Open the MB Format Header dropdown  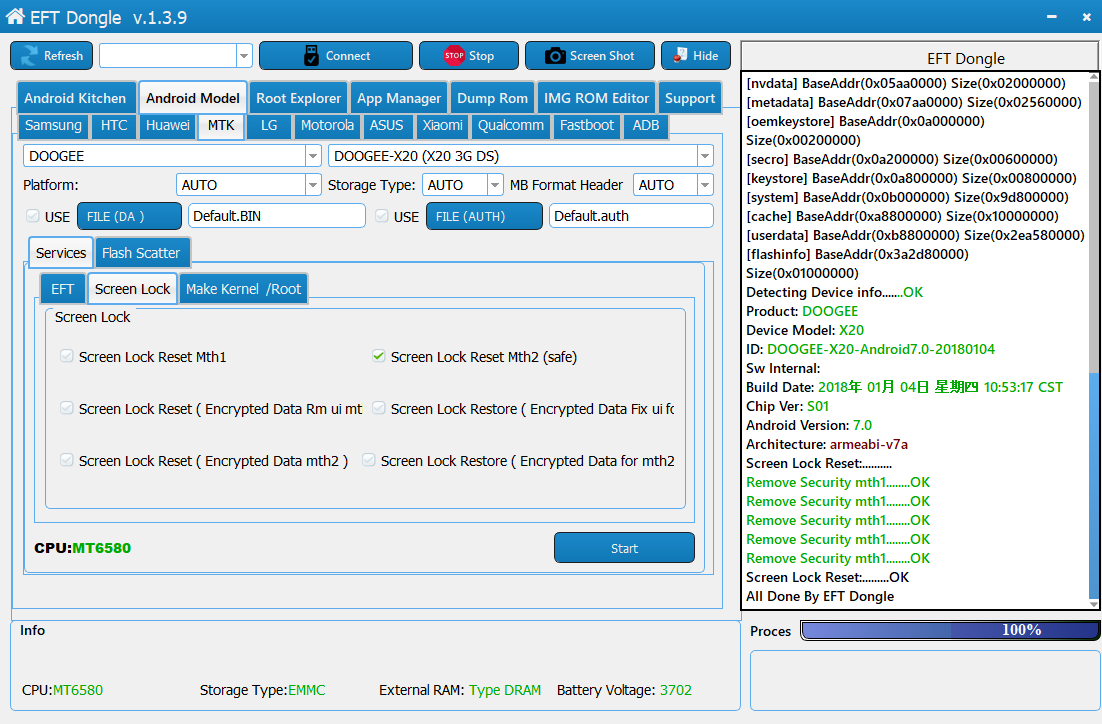click(x=705, y=185)
